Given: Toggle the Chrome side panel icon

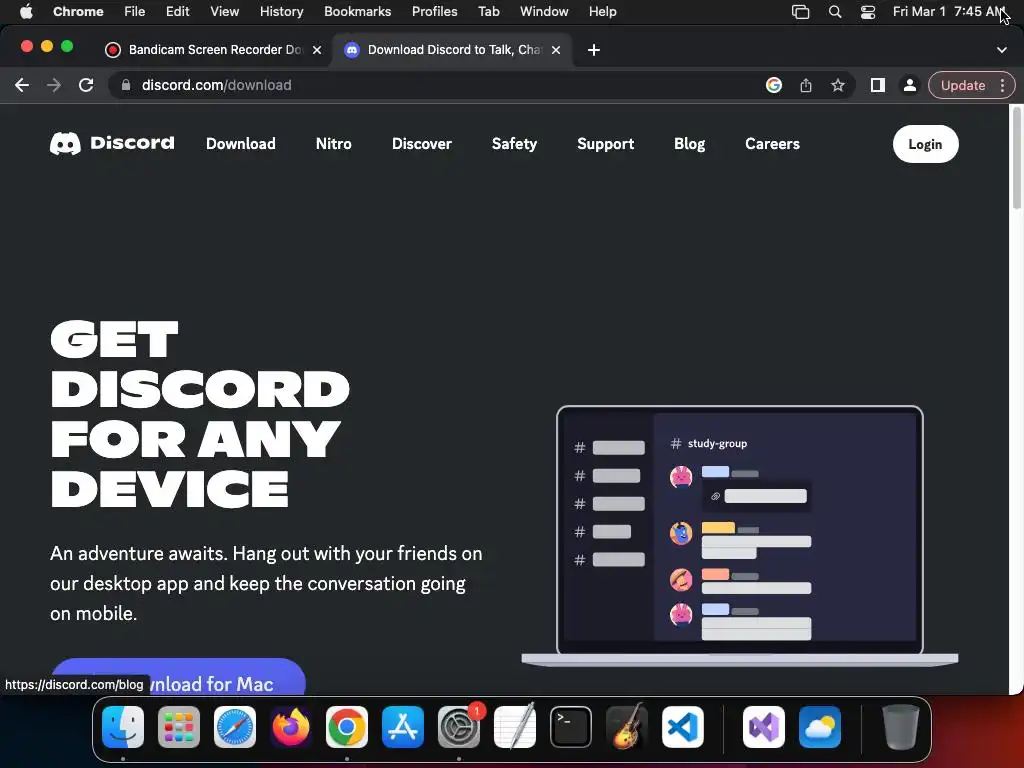Looking at the screenshot, I should [x=878, y=86].
